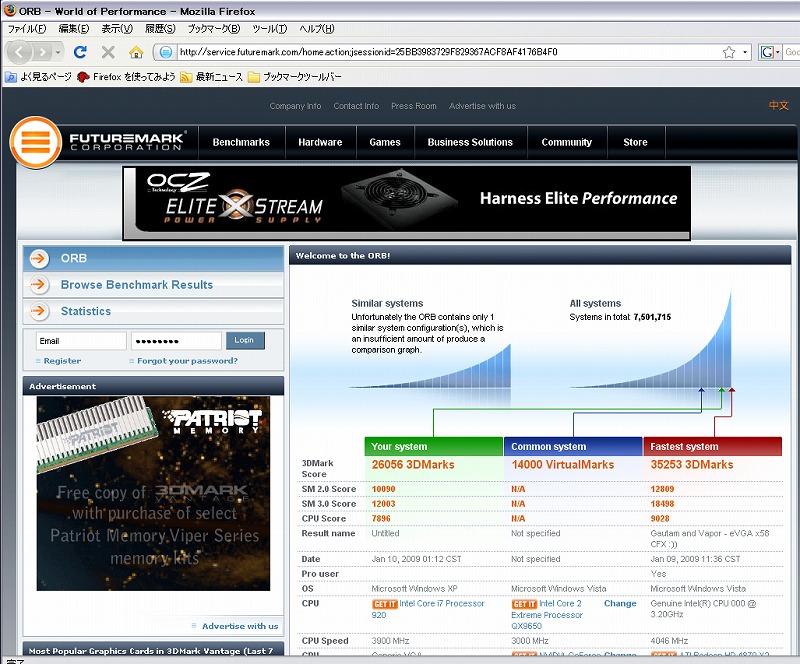
Task: Click the Firefox icon in the title bar
Action: pos(10,10)
